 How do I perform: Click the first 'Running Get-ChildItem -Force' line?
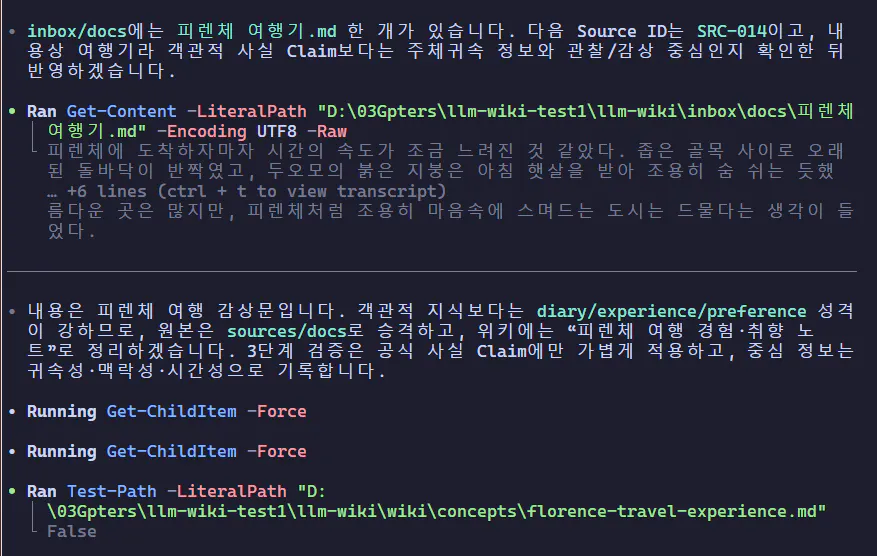(x=167, y=412)
